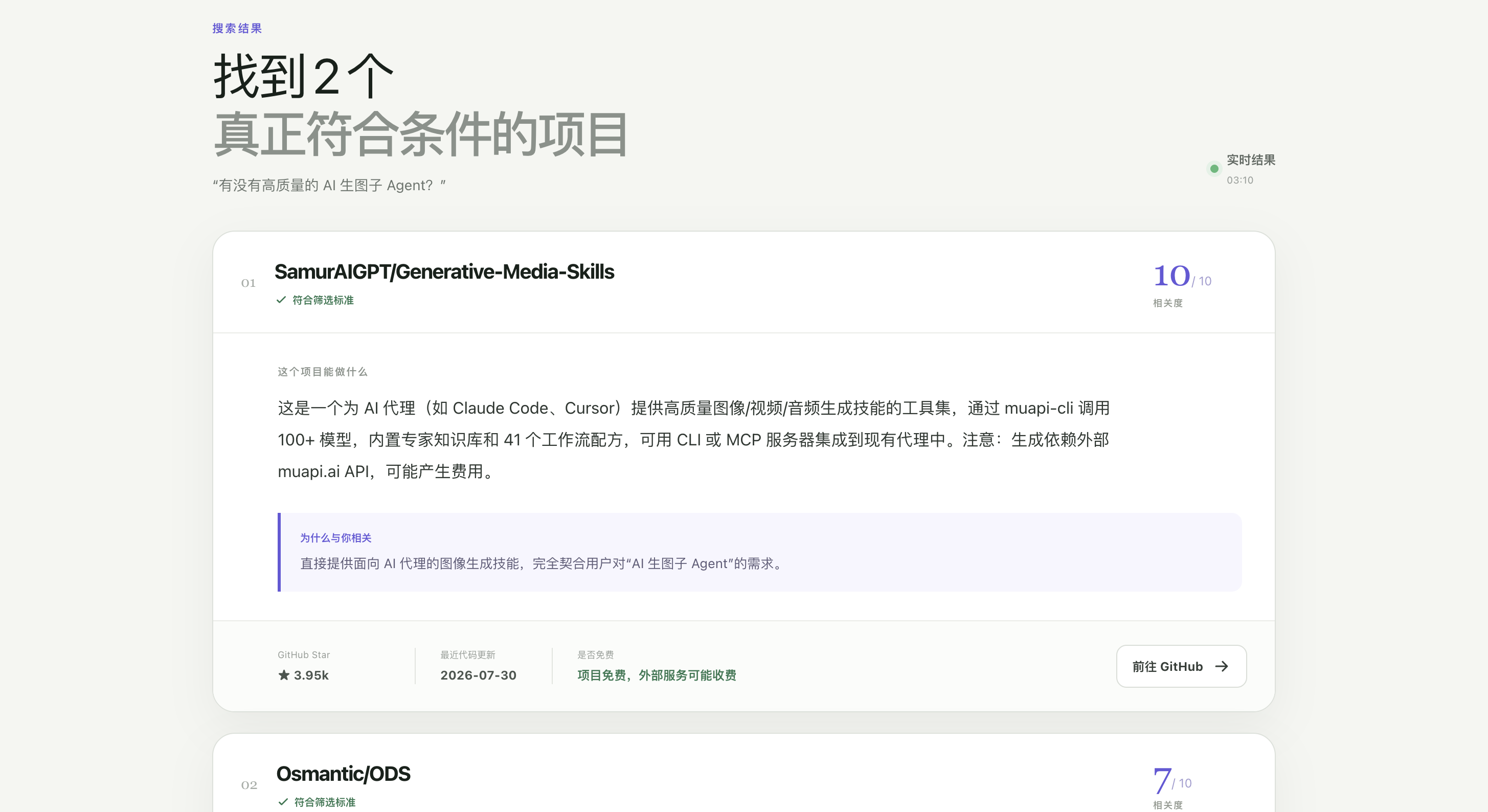Click the 3.95k star count
The height and width of the screenshot is (812, 1488).
pyautogui.click(x=311, y=674)
